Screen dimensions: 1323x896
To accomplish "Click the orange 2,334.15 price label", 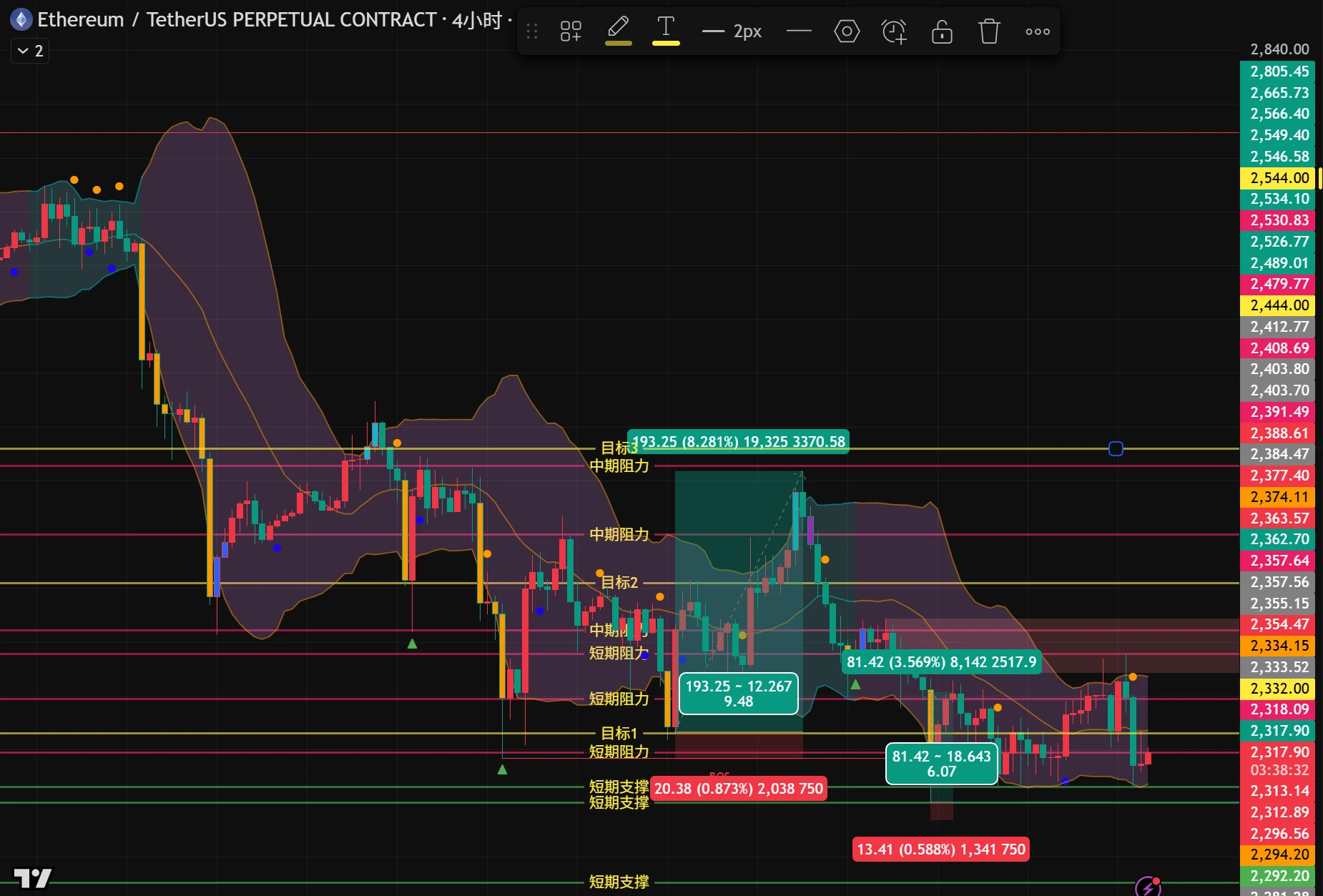I will click(x=1278, y=646).
